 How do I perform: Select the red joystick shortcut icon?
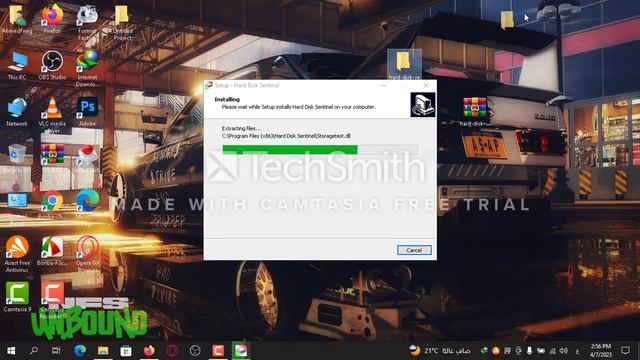click(87, 156)
